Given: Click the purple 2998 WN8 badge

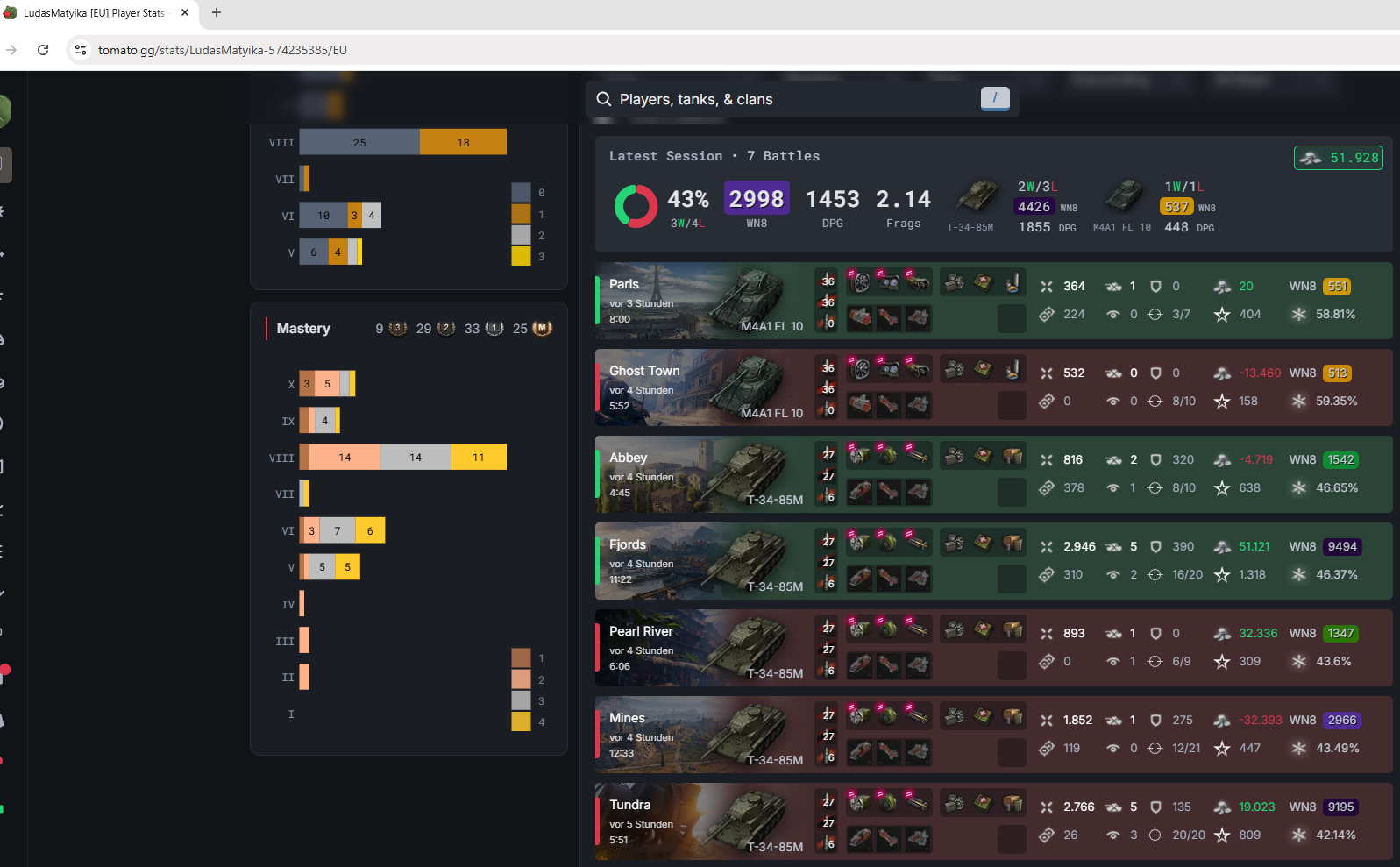Looking at the screenshot, I should tap(757, 198).
